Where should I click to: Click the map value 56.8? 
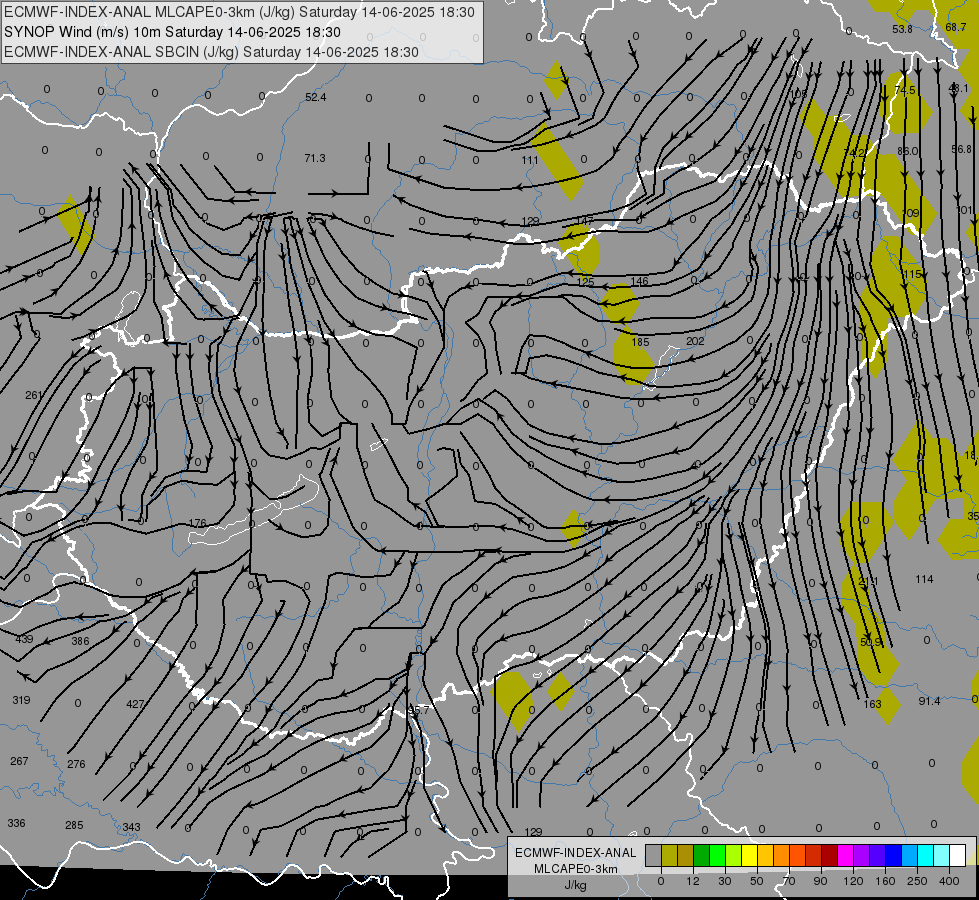pyautogui.click(x=962, y=149)
